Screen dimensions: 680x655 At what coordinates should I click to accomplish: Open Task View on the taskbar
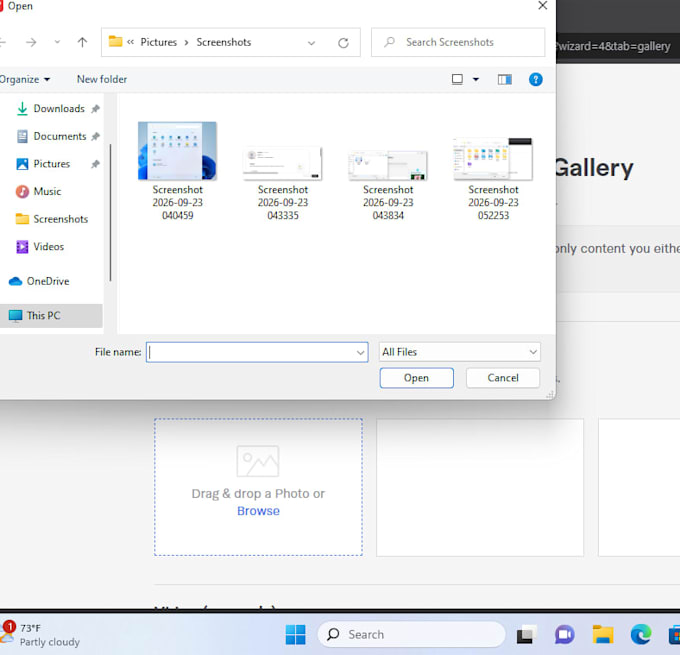(x=525, y=635)
